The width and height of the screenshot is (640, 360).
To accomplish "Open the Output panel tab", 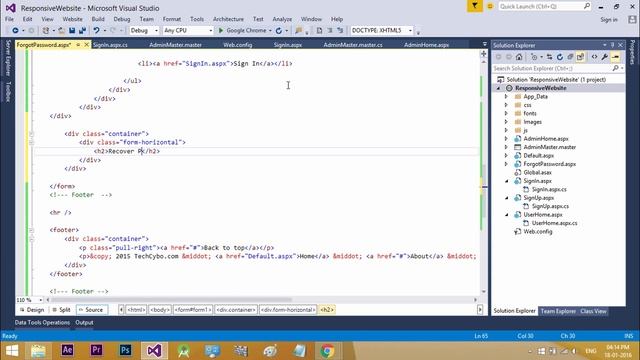I will [84, 322].
